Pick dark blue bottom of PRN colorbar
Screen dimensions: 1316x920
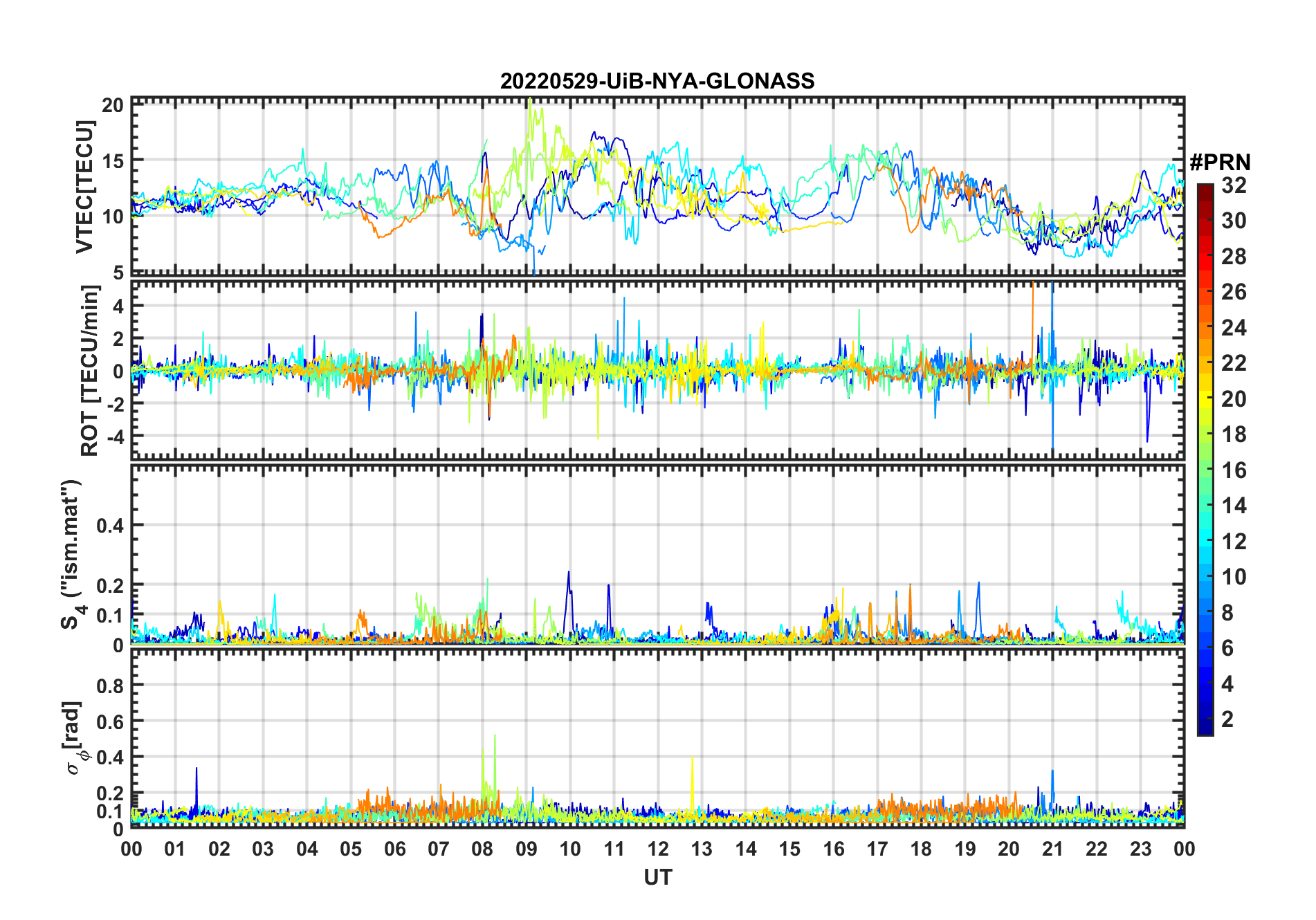click(1205, 730)
